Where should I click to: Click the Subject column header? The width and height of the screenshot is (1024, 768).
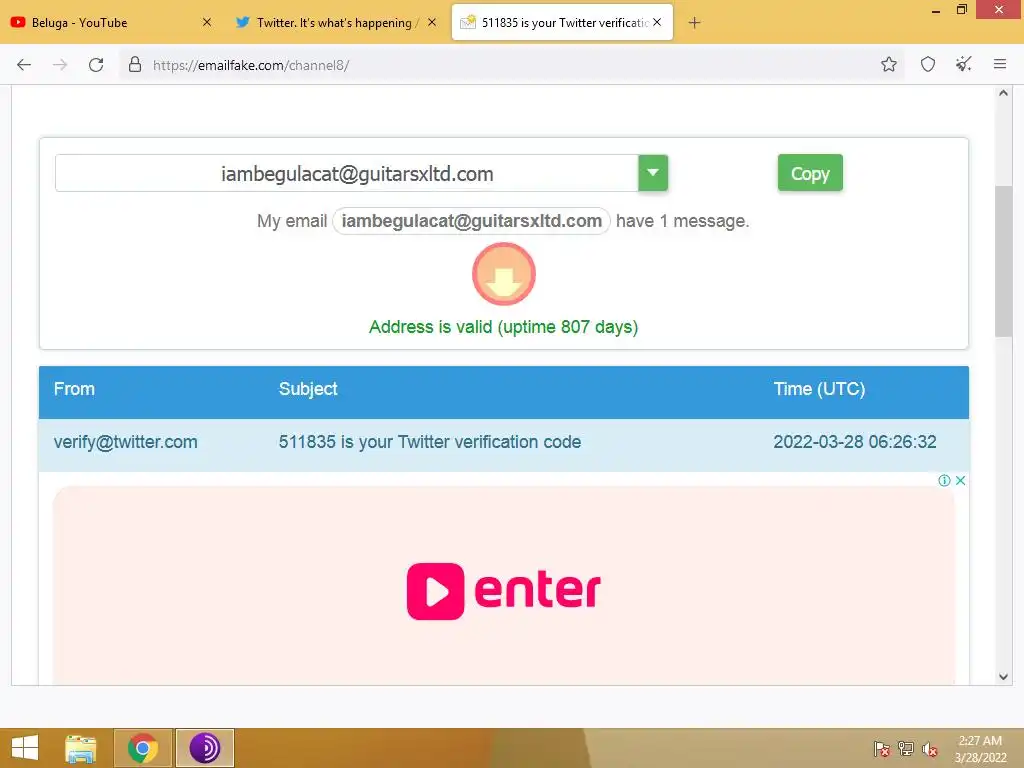pyautogui.click(x=308, y=389)
